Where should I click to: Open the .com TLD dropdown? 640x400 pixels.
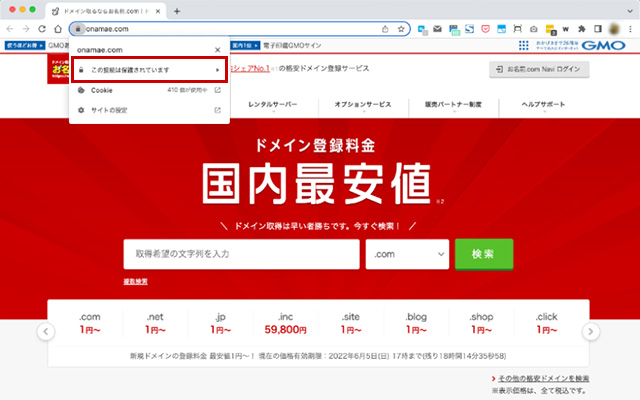click(x=407, y=254)
